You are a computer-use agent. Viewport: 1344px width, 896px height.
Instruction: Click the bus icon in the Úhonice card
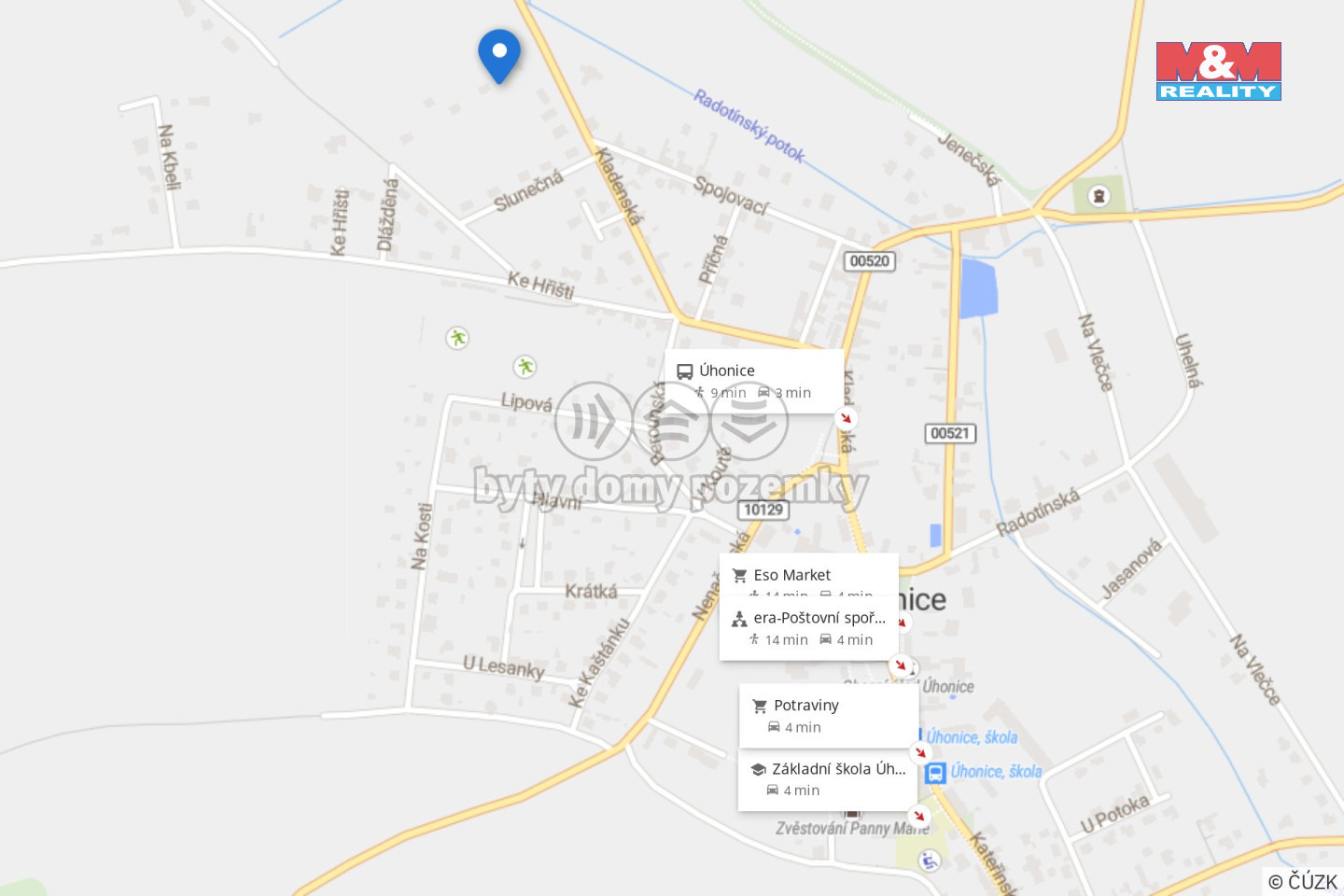[x=685, y=371]
